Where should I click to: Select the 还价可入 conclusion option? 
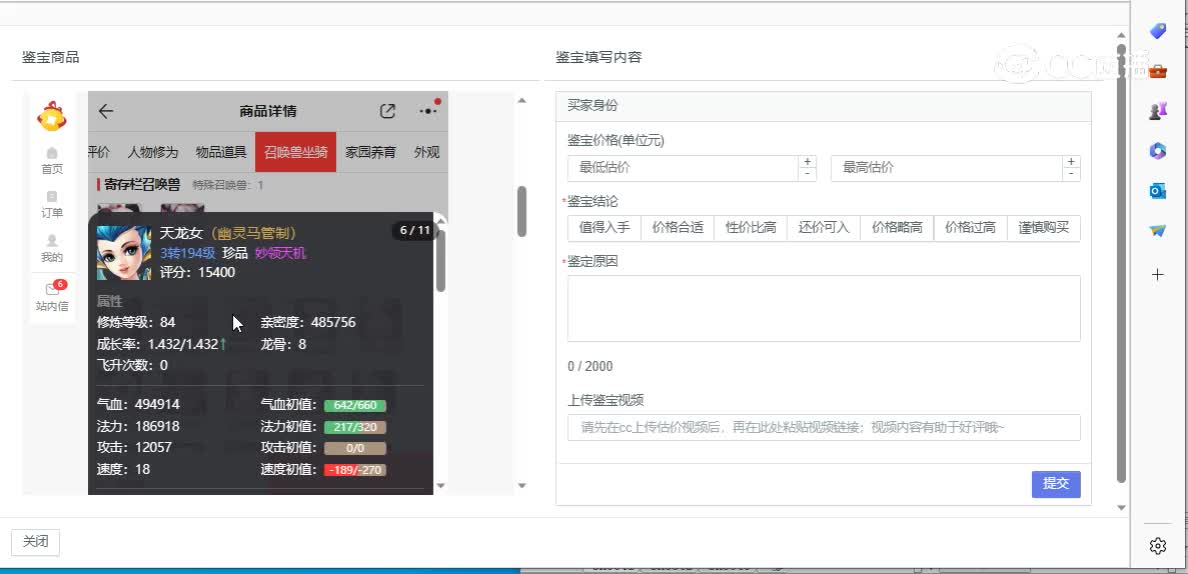coord(824,228)
